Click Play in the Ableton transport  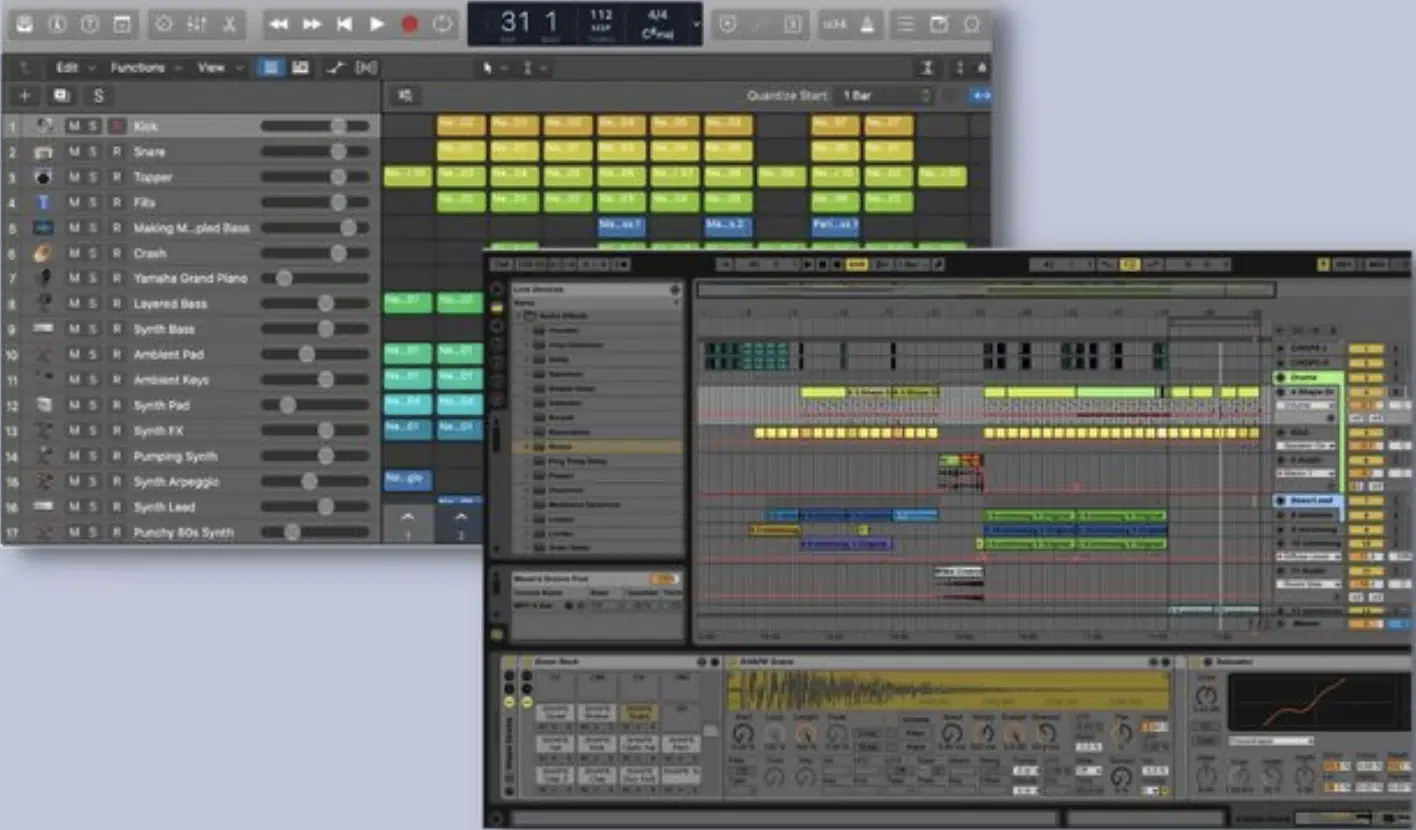[808, 265]
